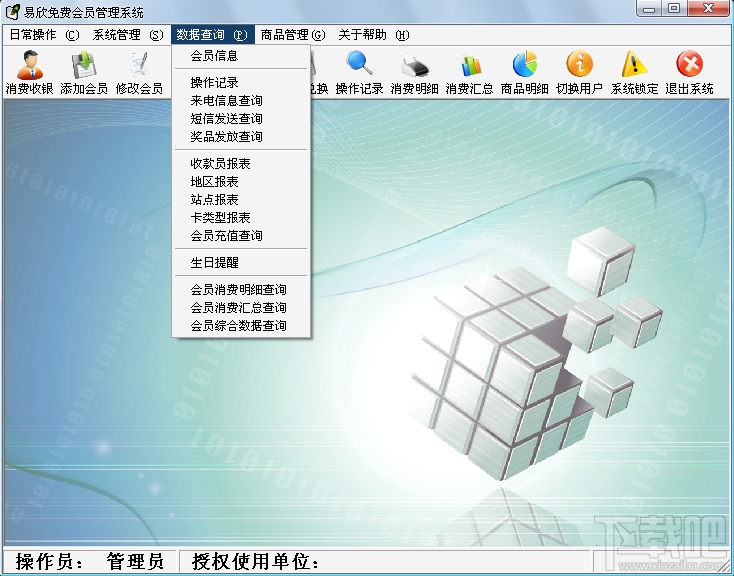734x576 pixels.
Task: Select the 来电信息查询 menu entry
Action: (241, 100)
